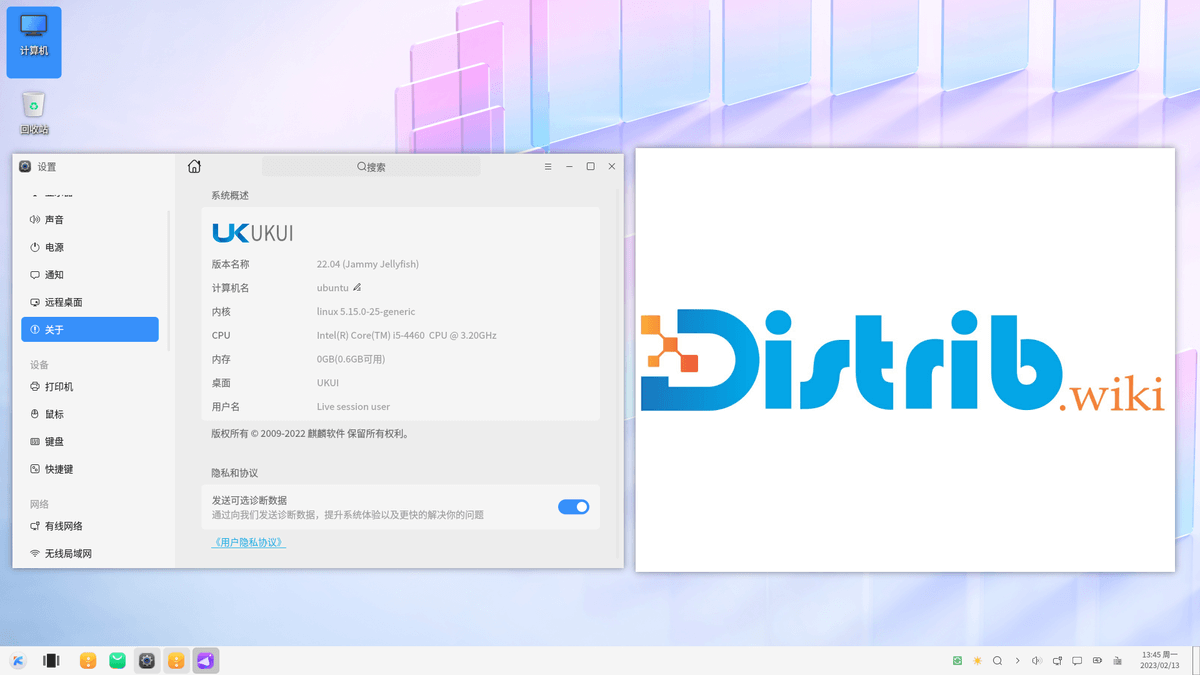Toggle 发送可选诊断数据 switch off
This screenshot has height=675, width=1200.
point(574,507)
